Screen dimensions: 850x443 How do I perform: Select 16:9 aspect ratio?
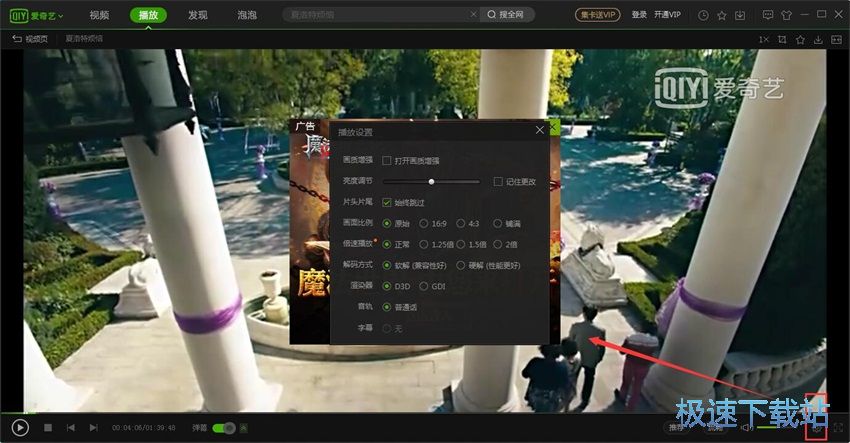[x=433, y=223]
